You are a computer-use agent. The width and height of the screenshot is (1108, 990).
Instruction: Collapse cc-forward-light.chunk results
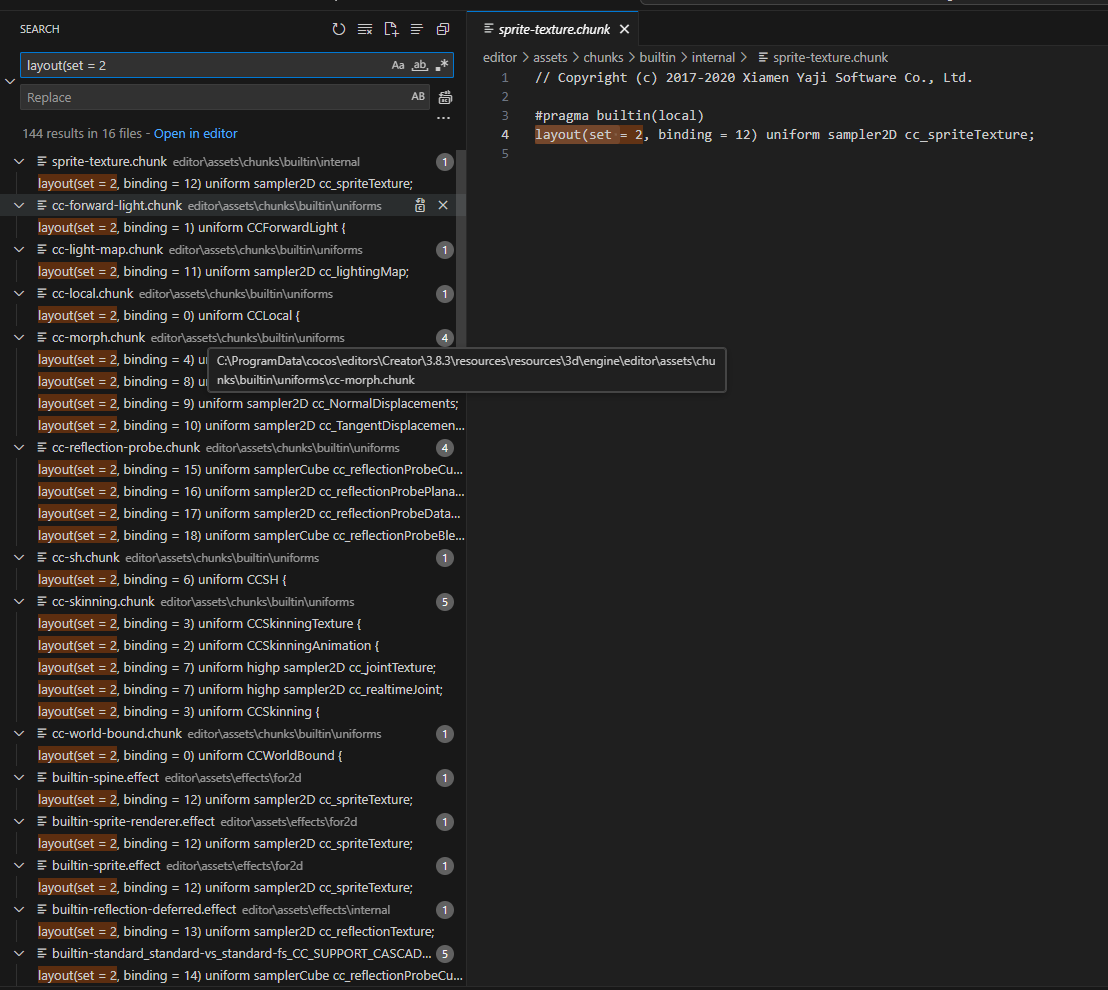(19, 206)
